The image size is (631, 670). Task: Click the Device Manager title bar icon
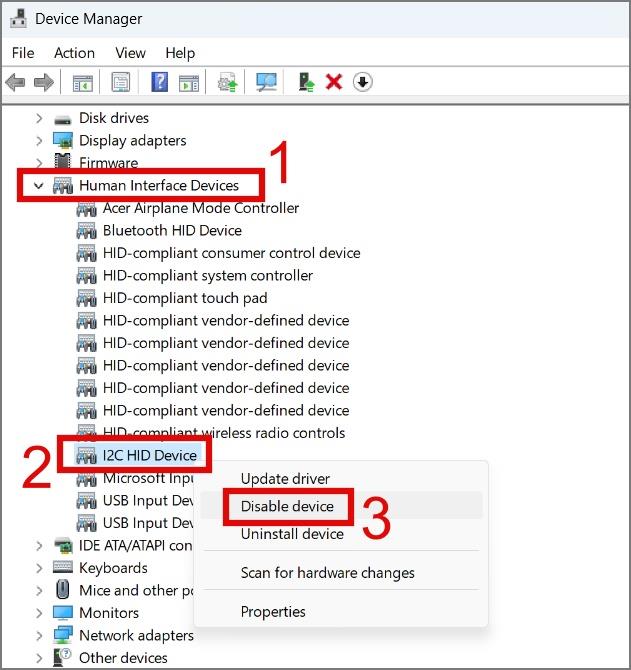point(19,18)
